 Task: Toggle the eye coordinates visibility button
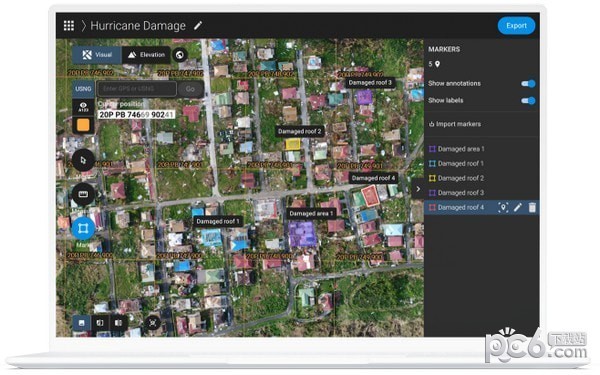point(83,107)
